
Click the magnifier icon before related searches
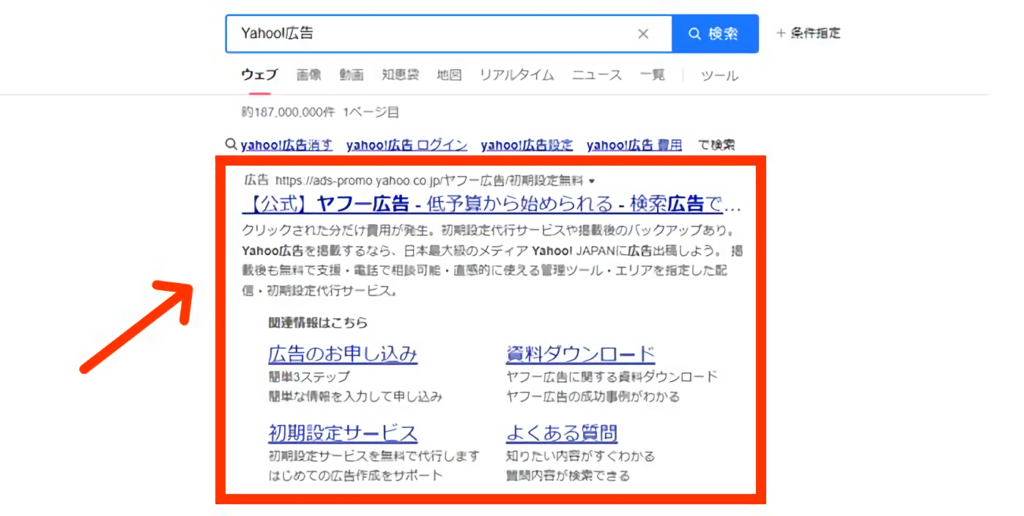click(x=231, y=144)
